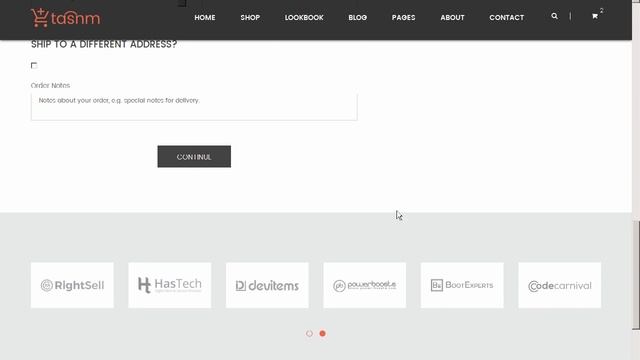Switch to first brand carousel dot
Image resolution: width=640 pixels, height=360 pixels.
309,333
